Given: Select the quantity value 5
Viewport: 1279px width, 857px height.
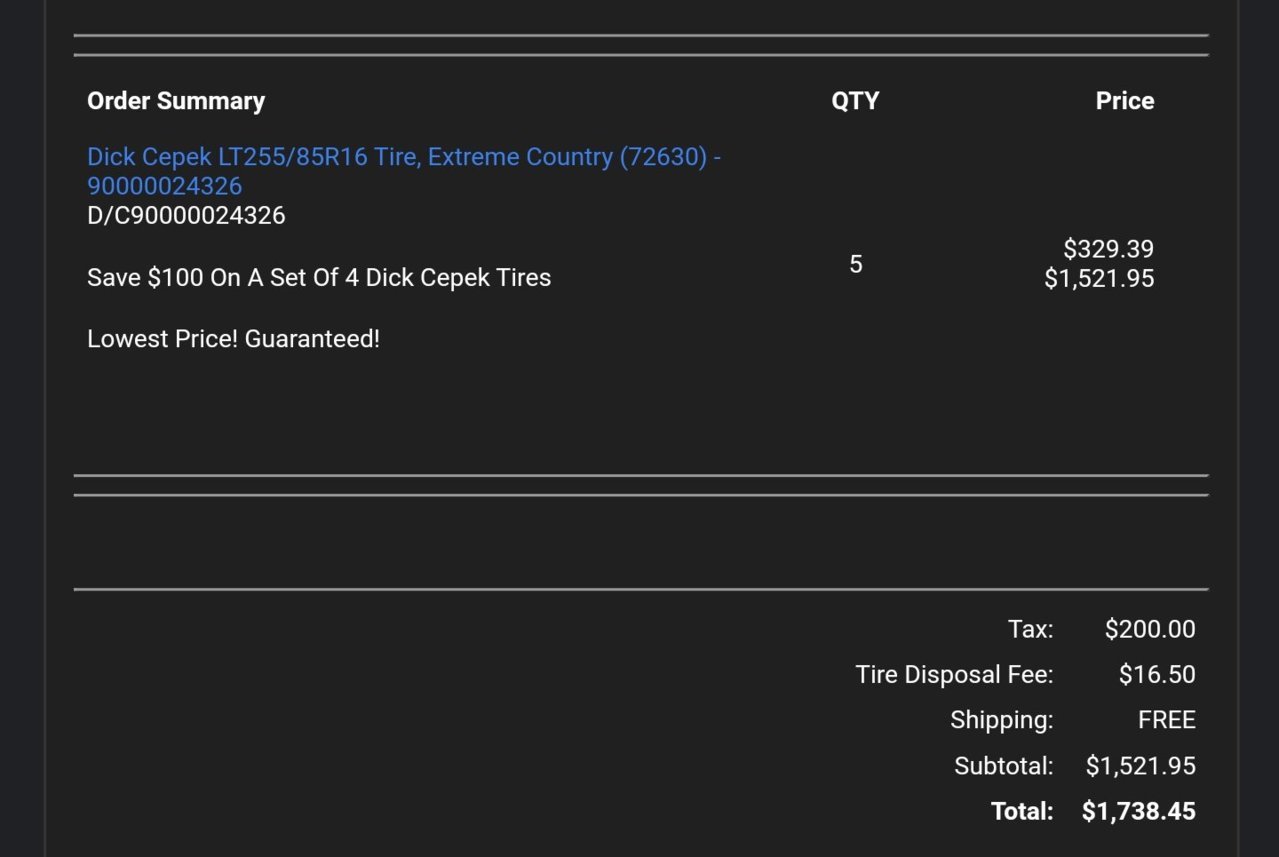Looking at the screenshot, I should [856, 264].
